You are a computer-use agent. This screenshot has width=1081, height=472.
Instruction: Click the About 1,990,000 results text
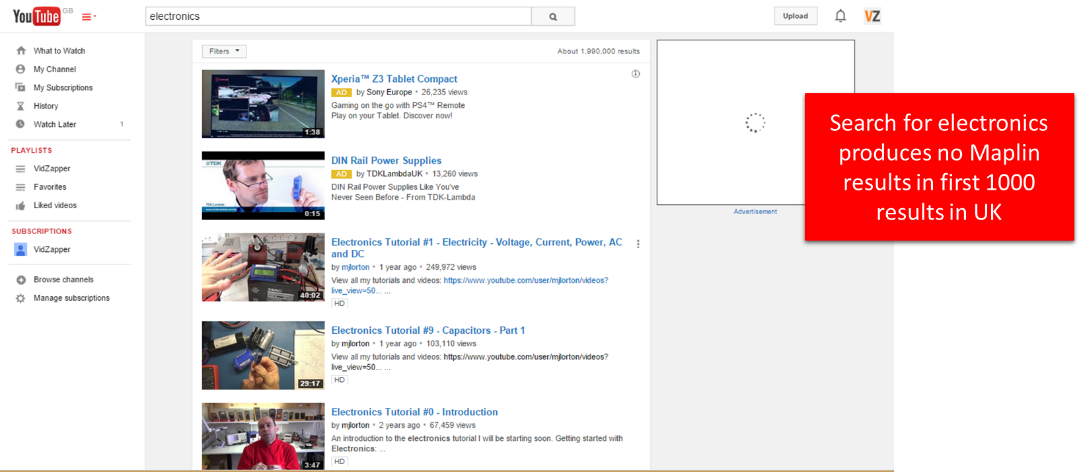[598, 51]
